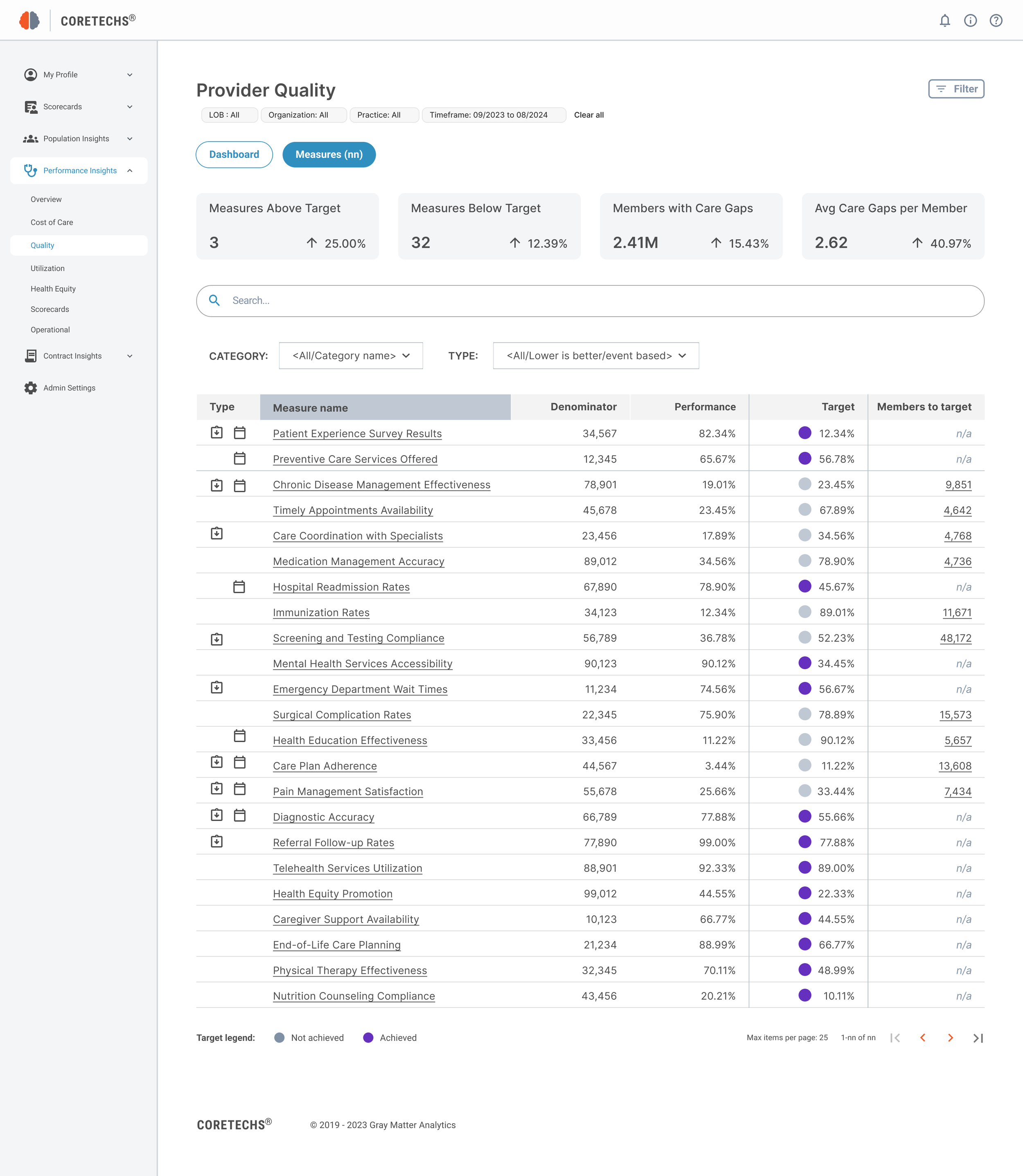Open the info circle icon in header
The image size is (1023, 1176).
[x=971, y=20]
